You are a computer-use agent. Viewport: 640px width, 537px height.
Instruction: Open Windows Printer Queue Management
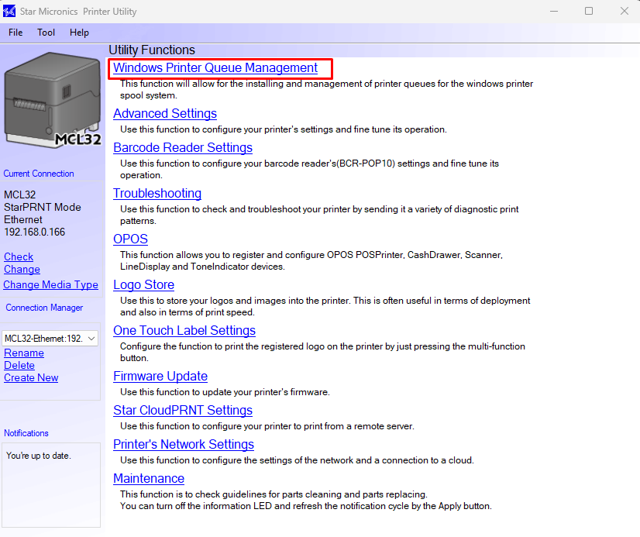point(215,68)
